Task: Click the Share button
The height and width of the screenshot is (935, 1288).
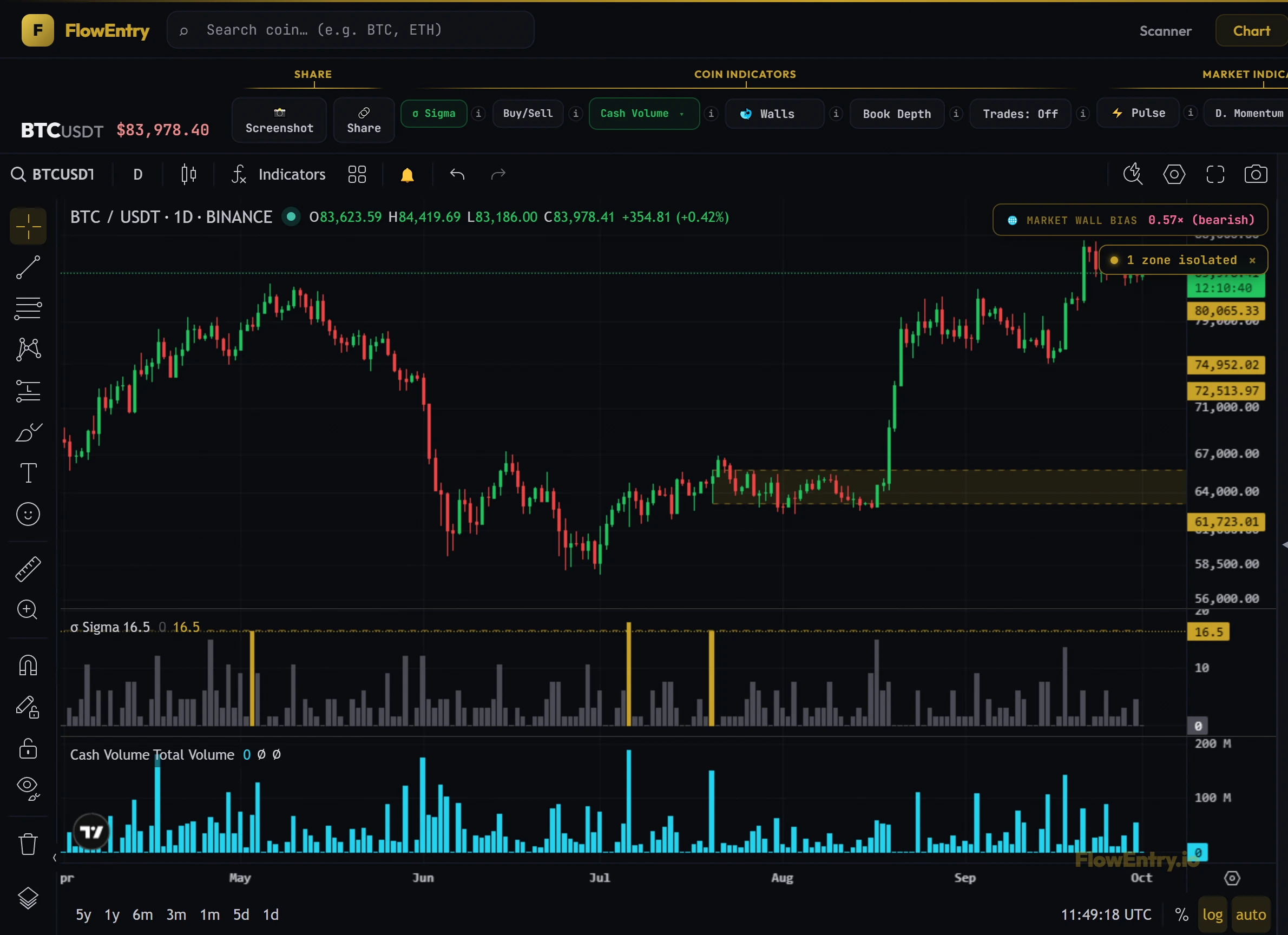Action: (364, 120)
